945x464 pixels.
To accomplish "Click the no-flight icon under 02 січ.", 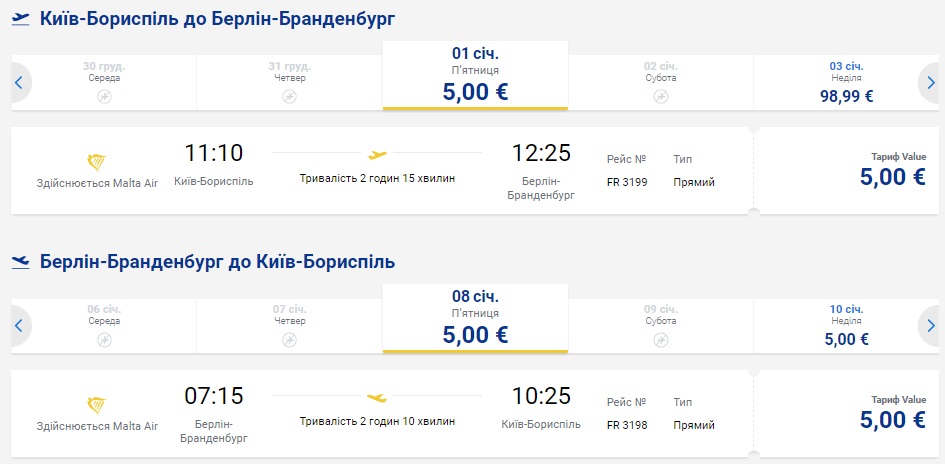I will click(660, 96).
